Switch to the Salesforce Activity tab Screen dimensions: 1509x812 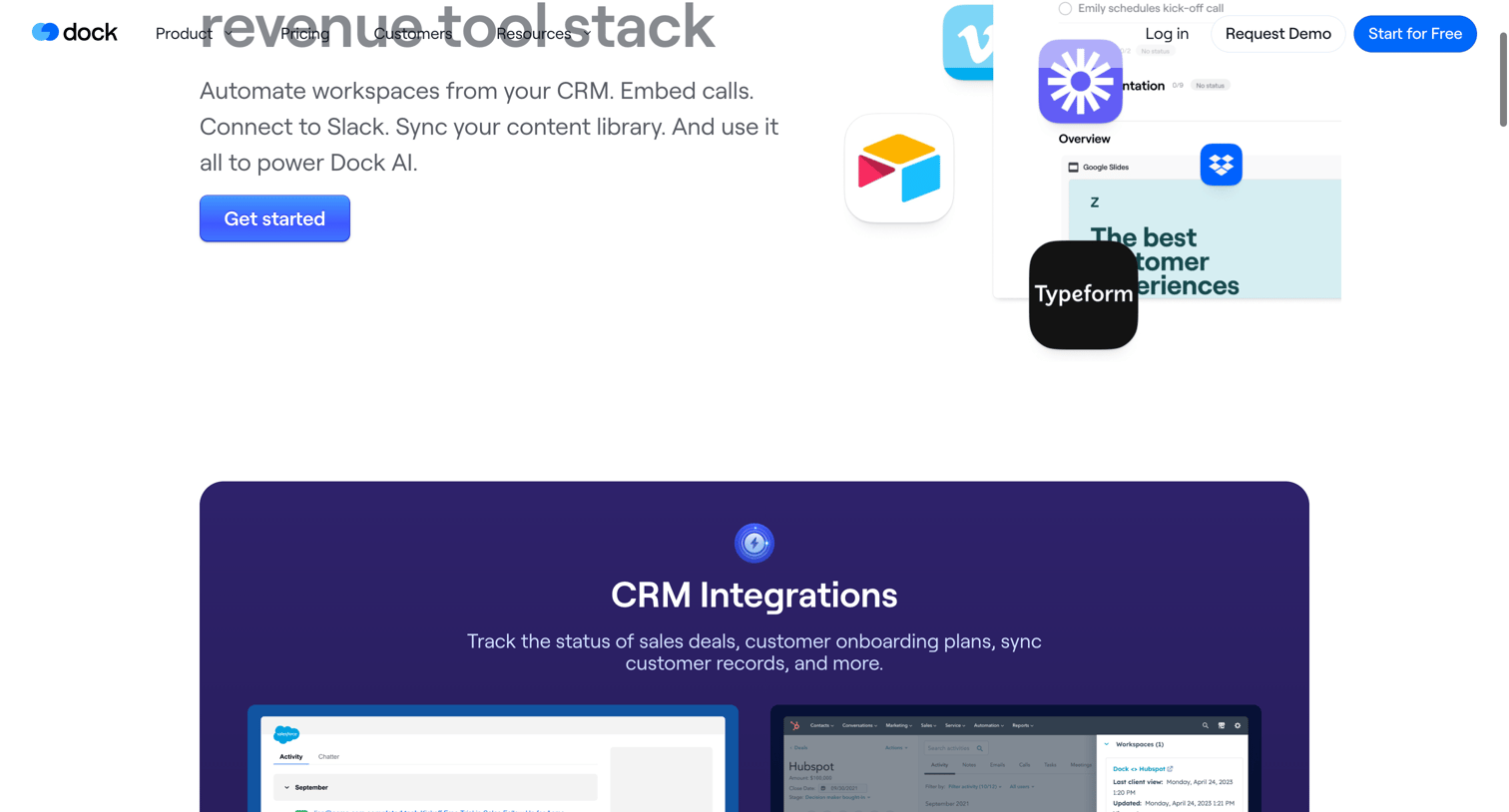coord(290,757)
